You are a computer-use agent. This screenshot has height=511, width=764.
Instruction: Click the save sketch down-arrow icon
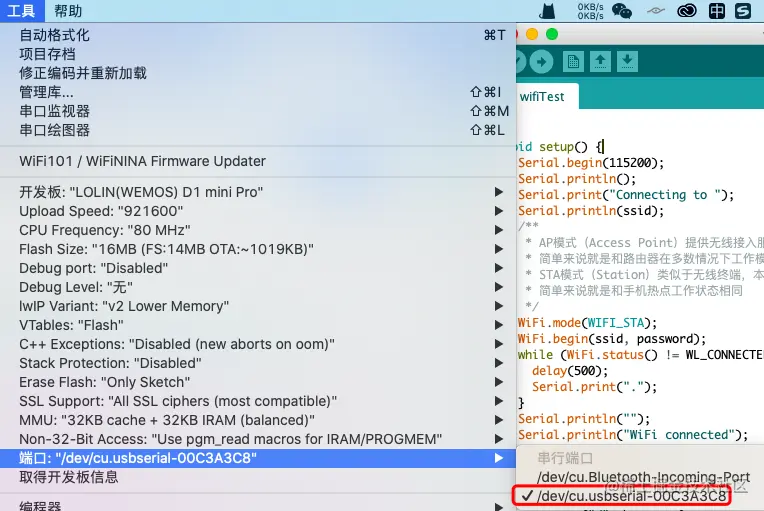(628, 62)
